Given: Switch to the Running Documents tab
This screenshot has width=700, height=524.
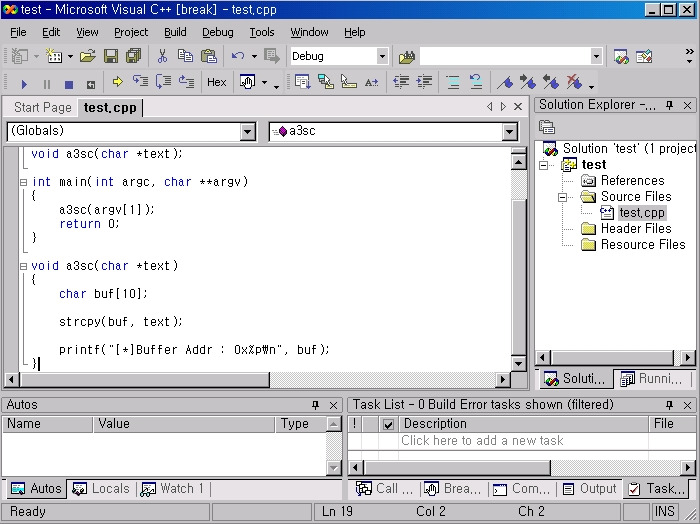Looking at the screenshot, I should (652, 379).
